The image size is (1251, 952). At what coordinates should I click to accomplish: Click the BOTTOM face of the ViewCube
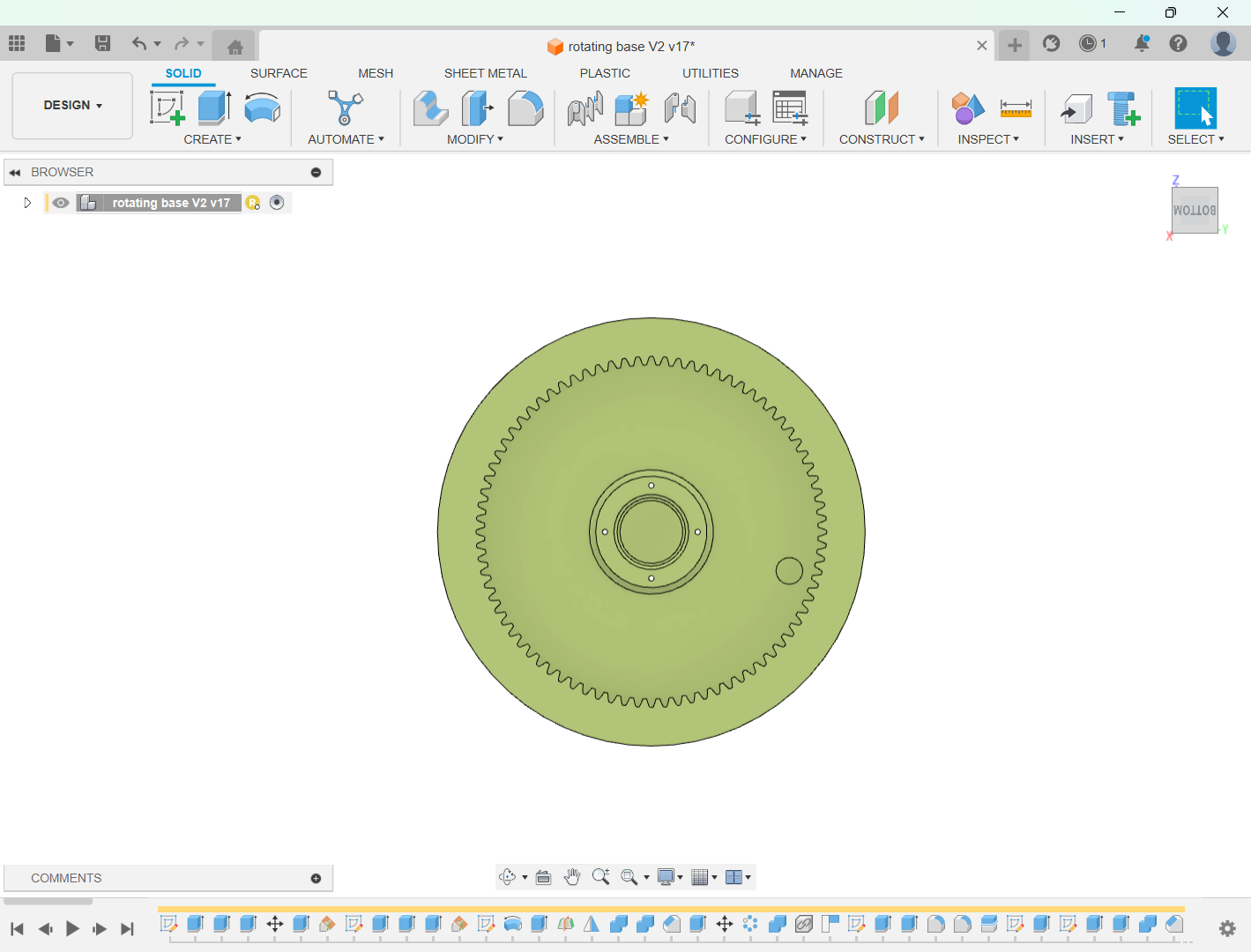1194,210
